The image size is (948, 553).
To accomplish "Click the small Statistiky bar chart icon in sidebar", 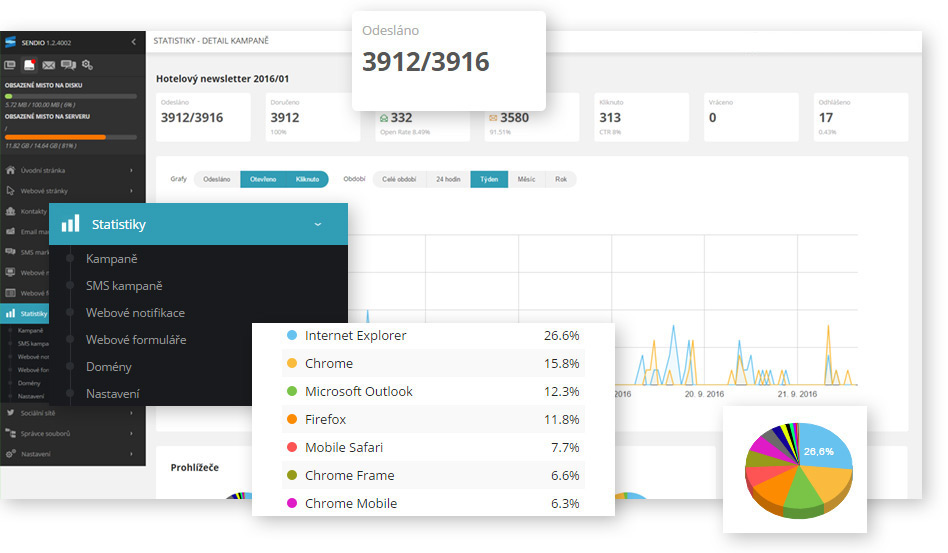I will 10,313.
